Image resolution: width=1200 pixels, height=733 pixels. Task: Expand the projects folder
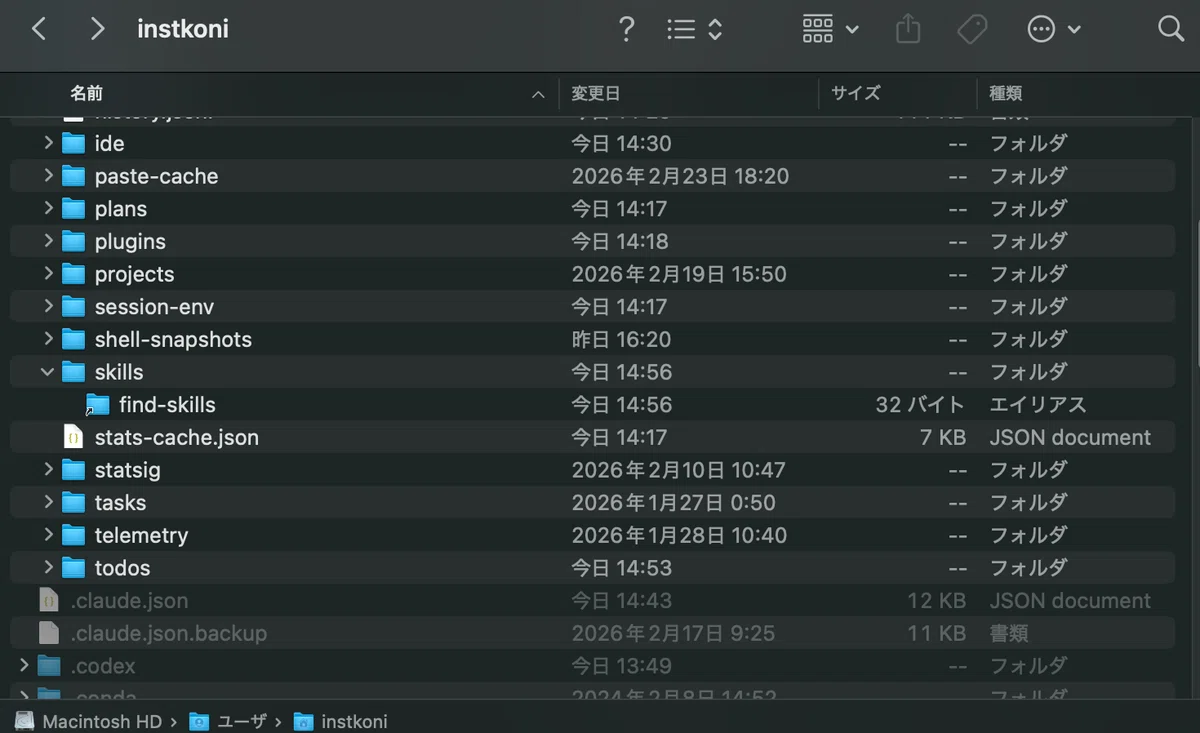pyautogui.click(x=48, y=274)
